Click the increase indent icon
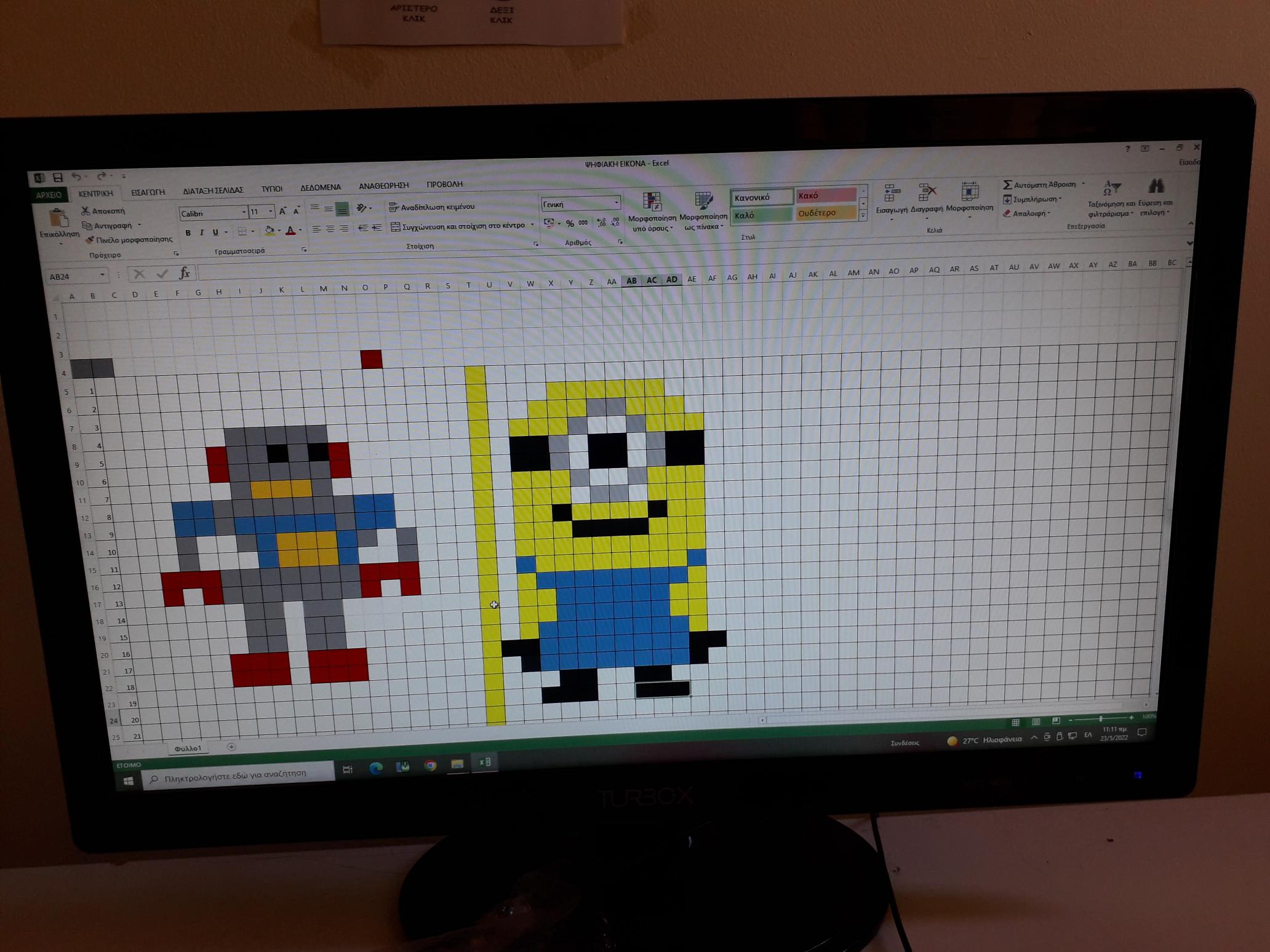The height and width of the screenshot is (952, 1270). 377,228
